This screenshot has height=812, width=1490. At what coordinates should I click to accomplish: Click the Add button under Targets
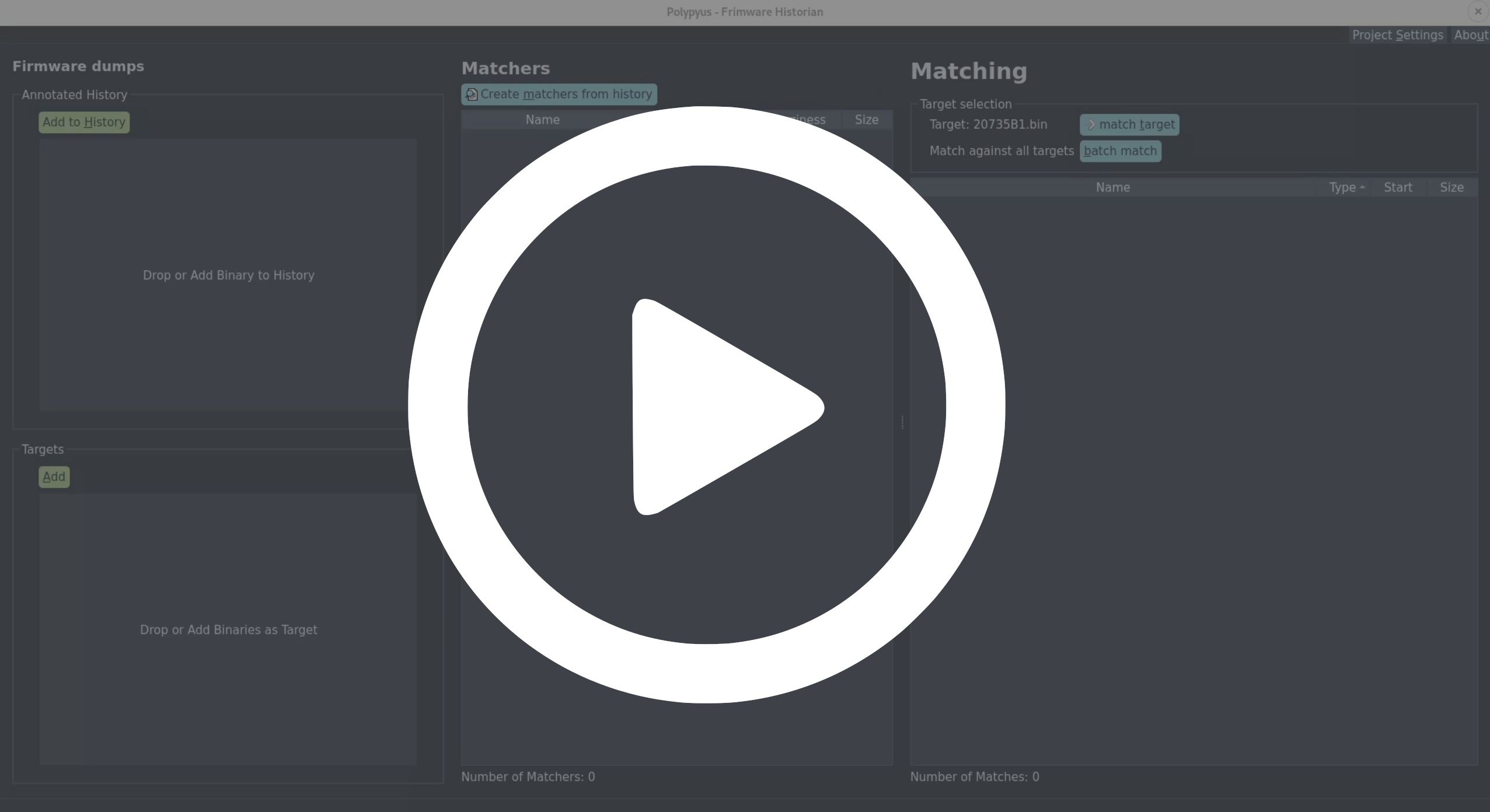click(54, 477)
